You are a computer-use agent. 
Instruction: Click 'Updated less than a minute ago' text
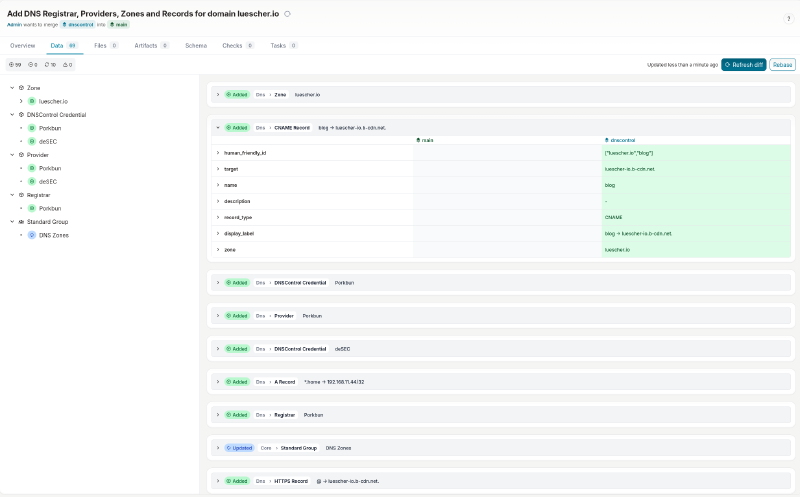coord(682,65)
